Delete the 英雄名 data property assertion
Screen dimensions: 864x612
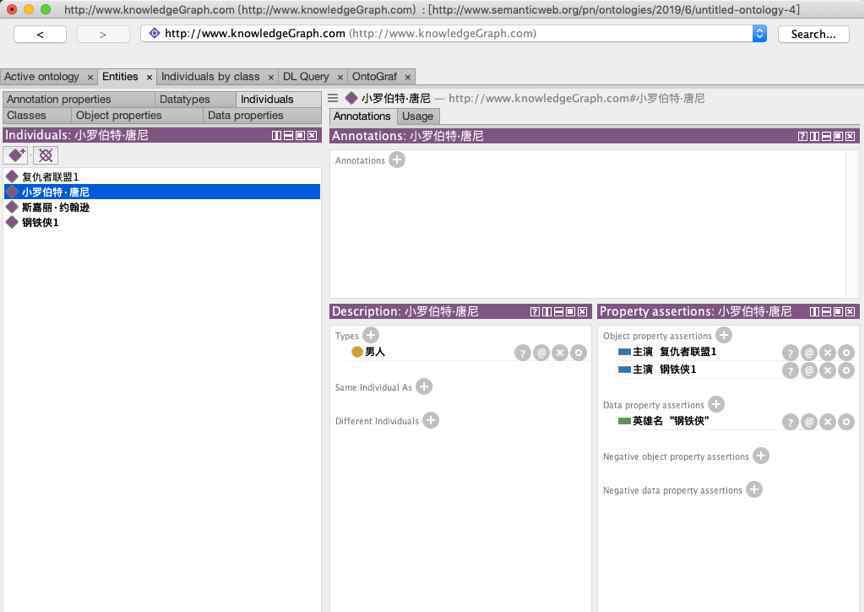point(828,422)
